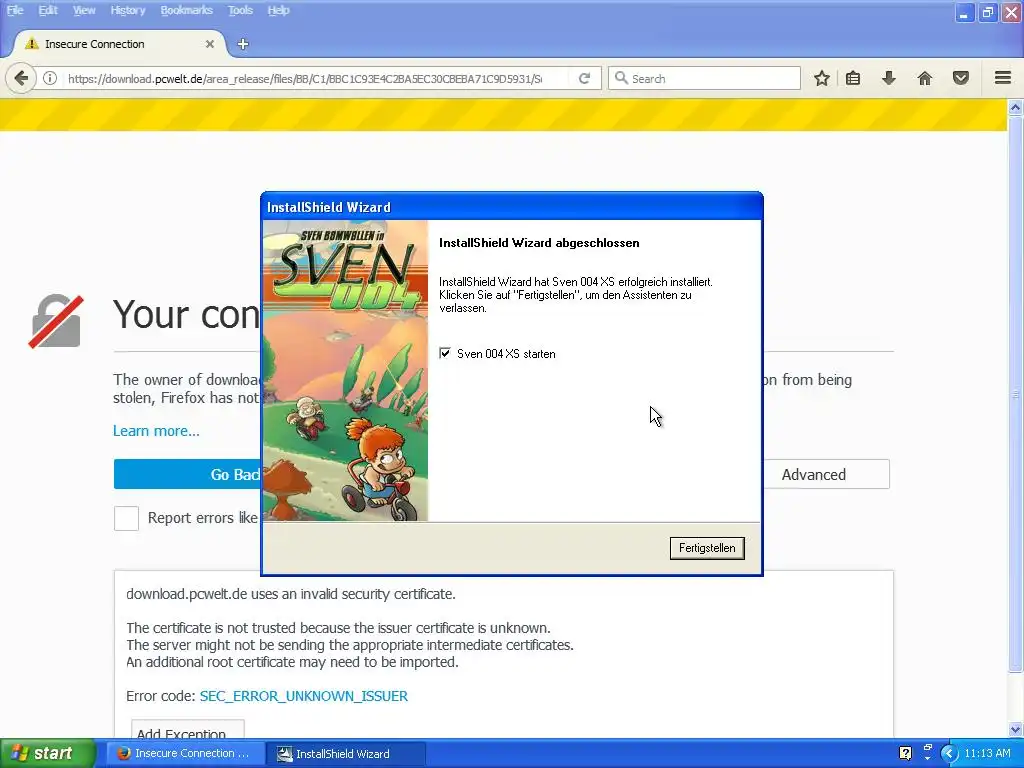Open the Windows start menu
1024x768 pixels.
48,753
